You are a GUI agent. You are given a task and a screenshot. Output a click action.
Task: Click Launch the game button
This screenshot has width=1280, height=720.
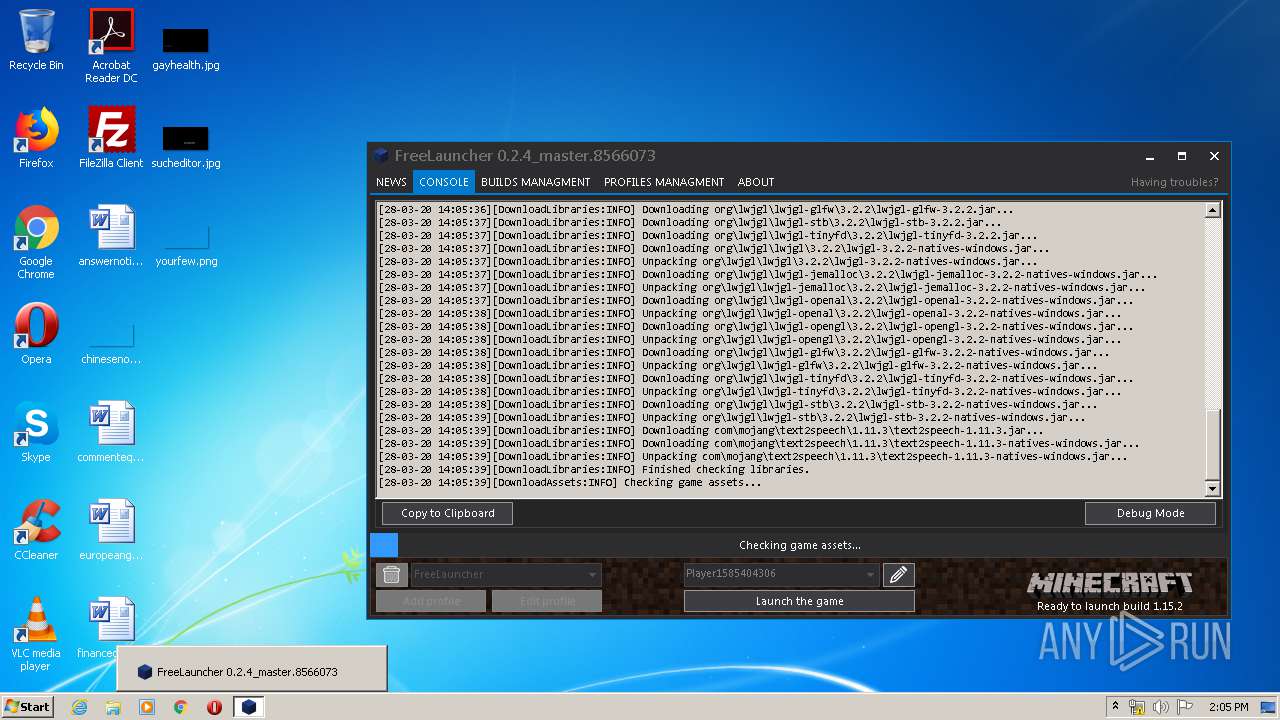point(799,601)
